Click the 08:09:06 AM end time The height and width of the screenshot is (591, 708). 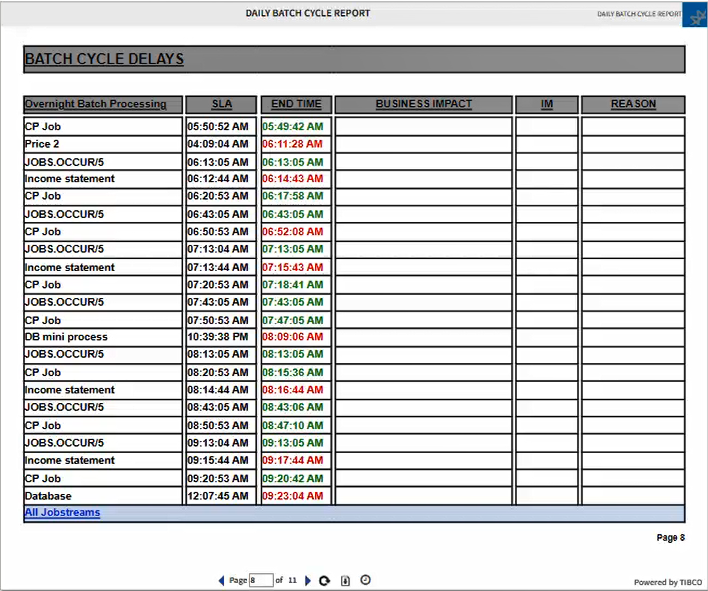293,337
